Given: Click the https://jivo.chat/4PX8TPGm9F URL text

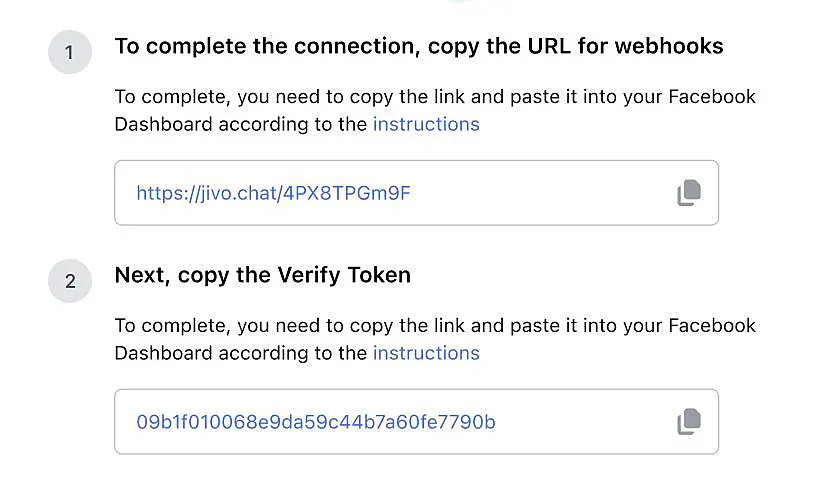Looking at the screenshot, I should coord(273,193).
